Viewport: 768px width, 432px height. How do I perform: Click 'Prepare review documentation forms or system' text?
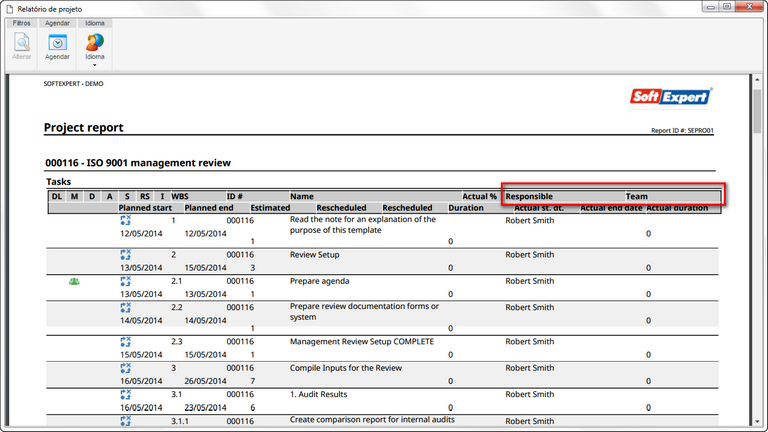pos(364,312)
